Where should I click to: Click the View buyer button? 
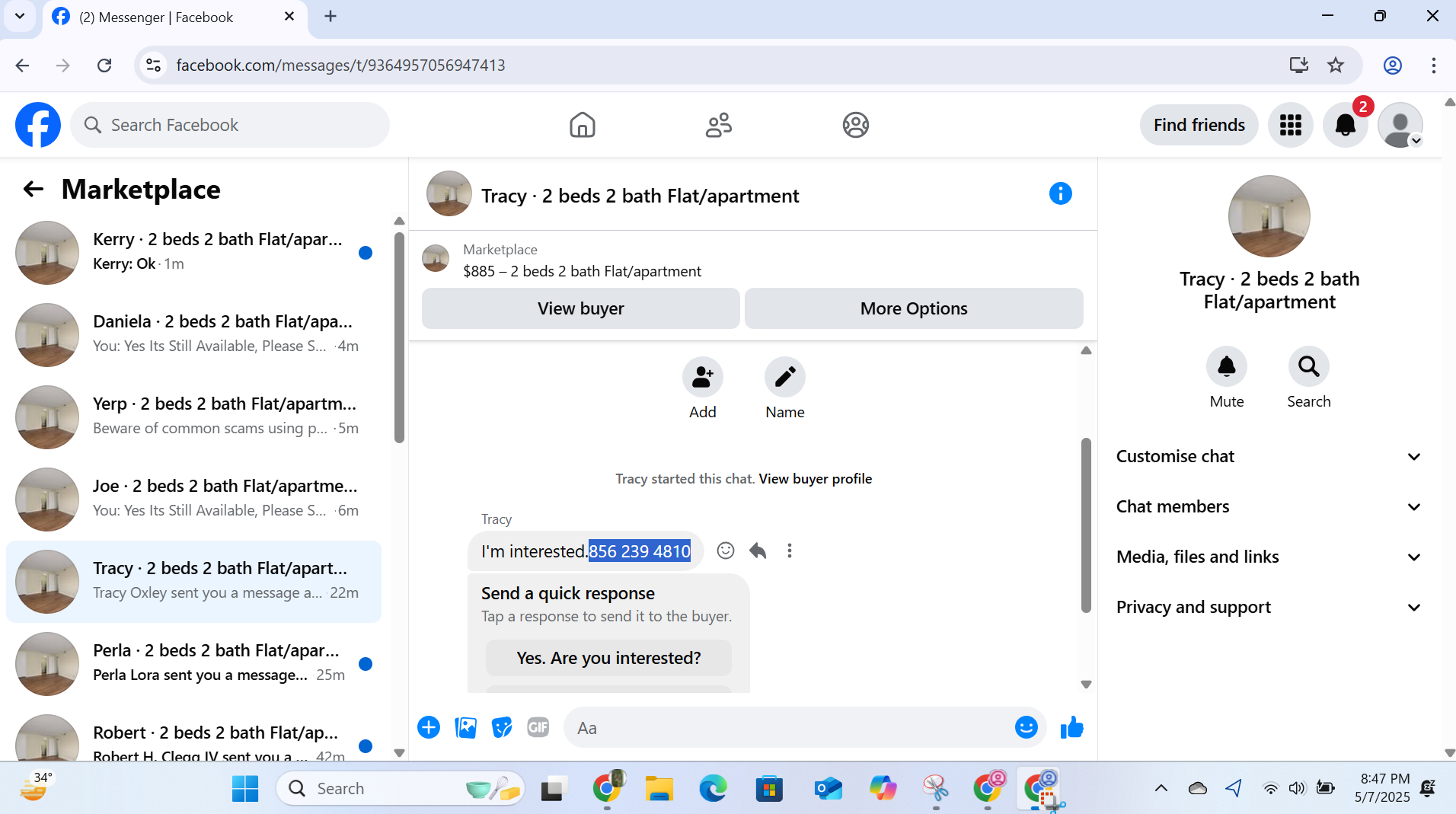tap(580, 308)
